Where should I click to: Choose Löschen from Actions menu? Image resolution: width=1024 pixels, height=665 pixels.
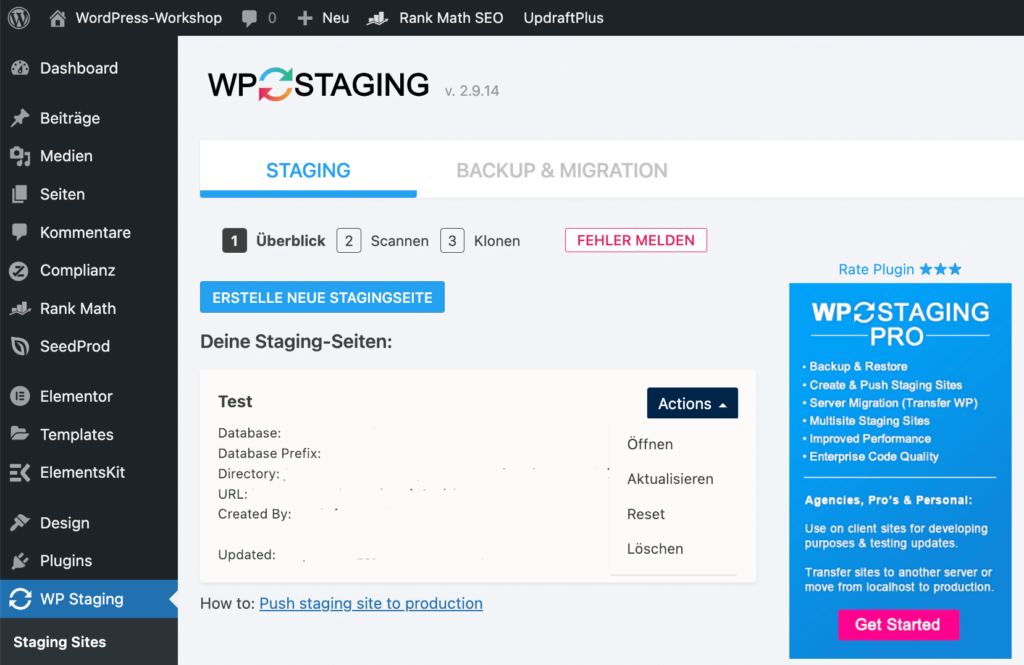point(655,549)
